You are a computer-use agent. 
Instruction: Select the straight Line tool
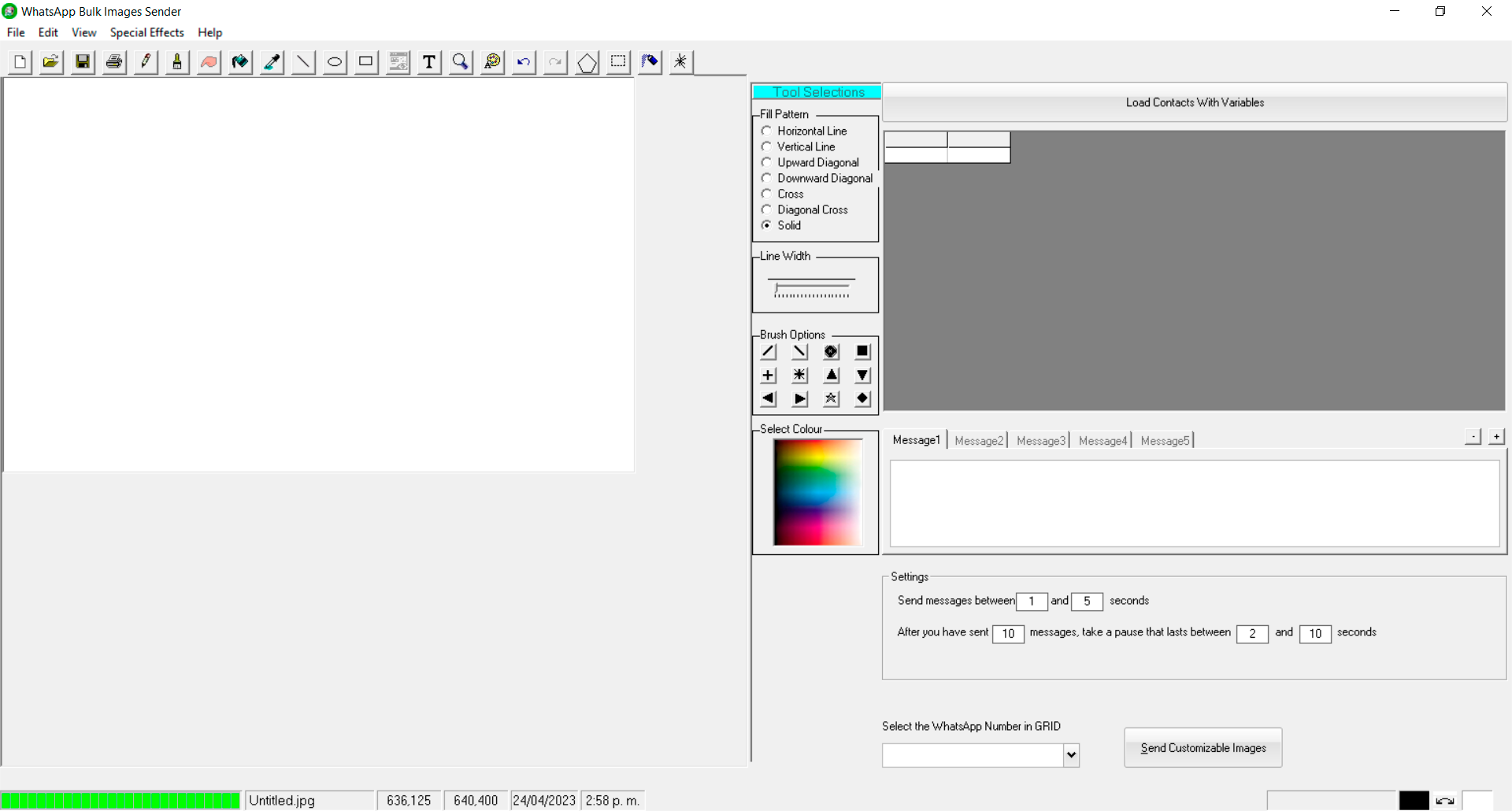tap(303, 62)
